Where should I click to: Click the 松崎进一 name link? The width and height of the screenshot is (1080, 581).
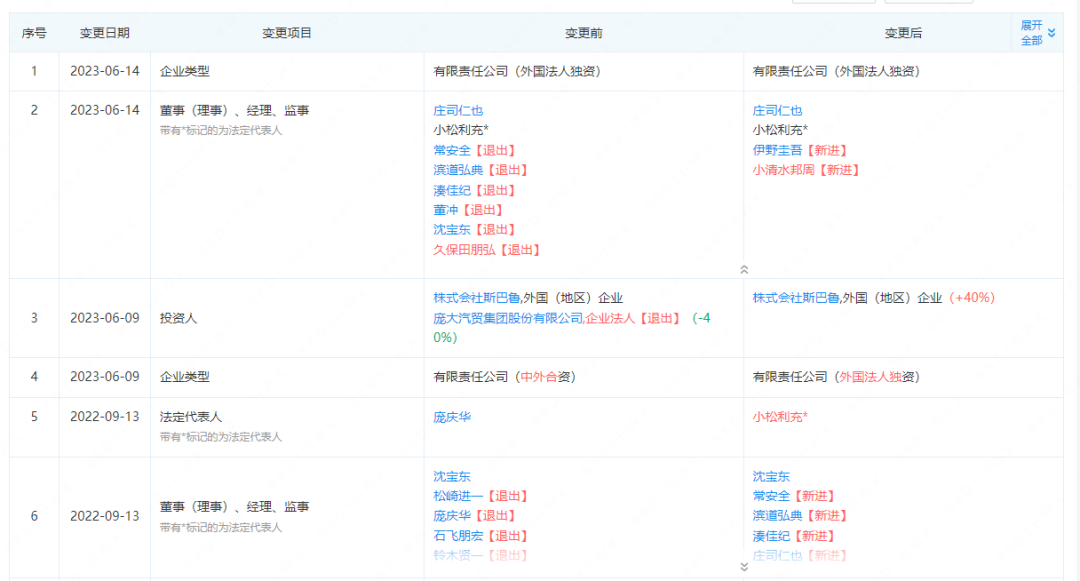click(x=458, y=496)
